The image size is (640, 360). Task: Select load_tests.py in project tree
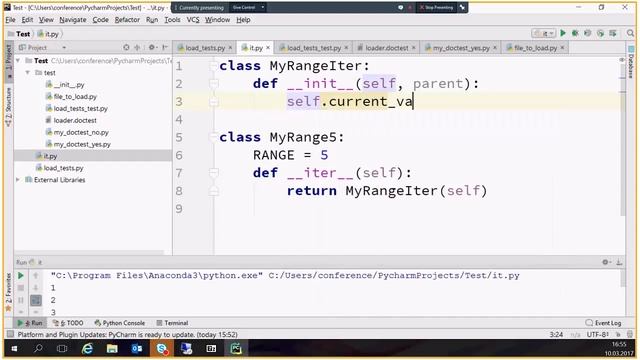(60, 168)
